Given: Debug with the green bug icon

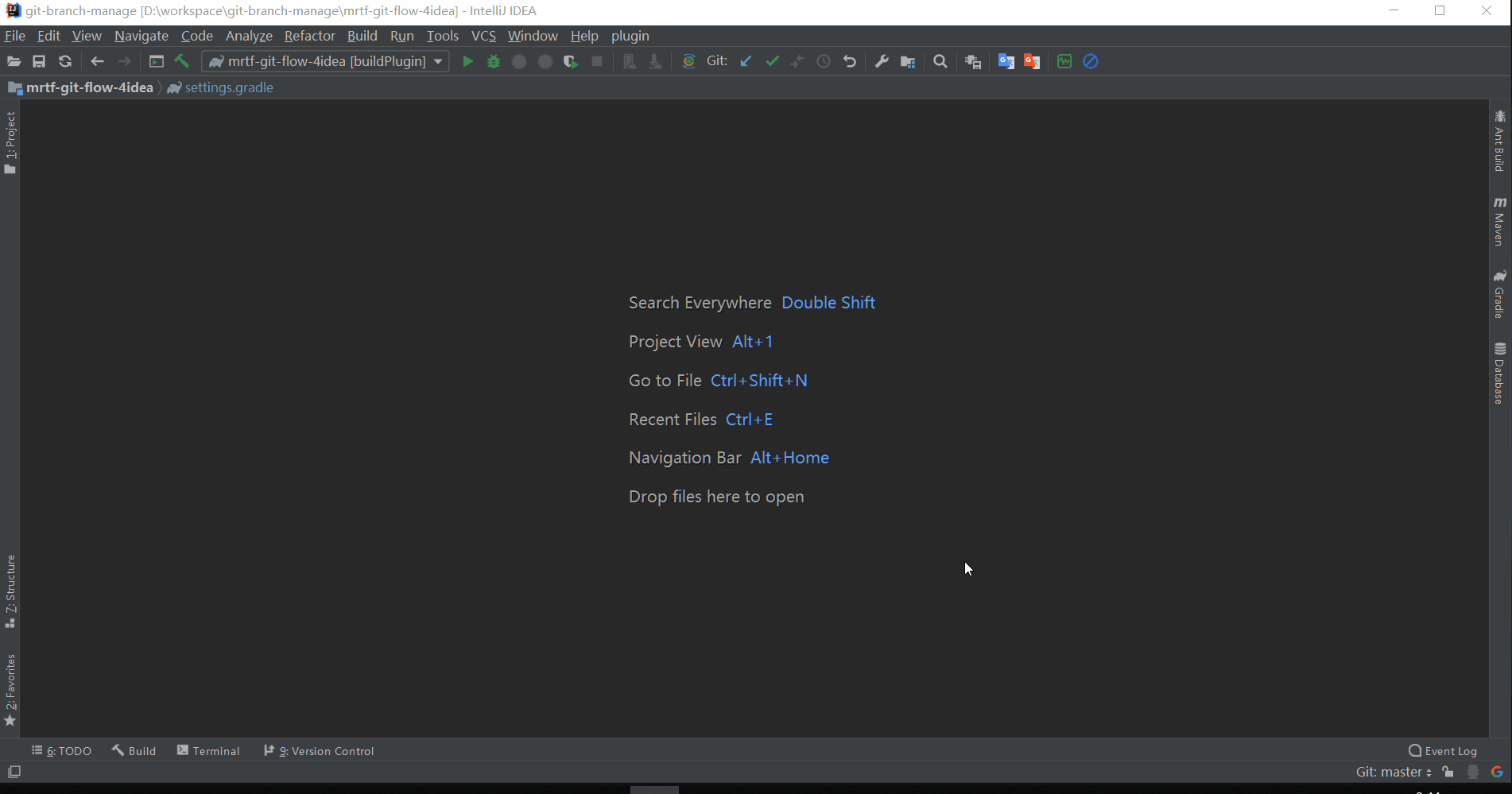Looking at the screenshot, I should pos(494,61).
